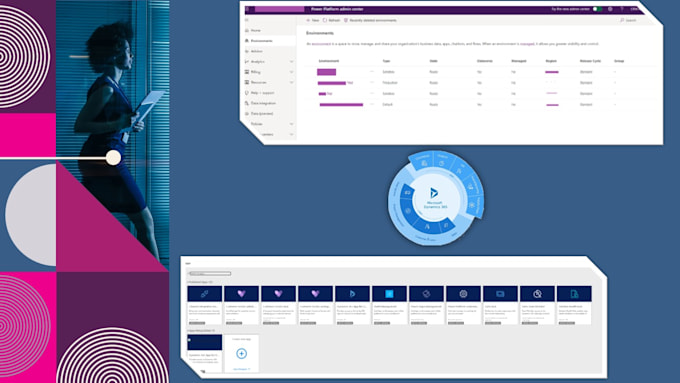The height and width of the screenshot is (383, 680).
Task: Expand the Analytics section chevron
Action: (x=291, y=62)
